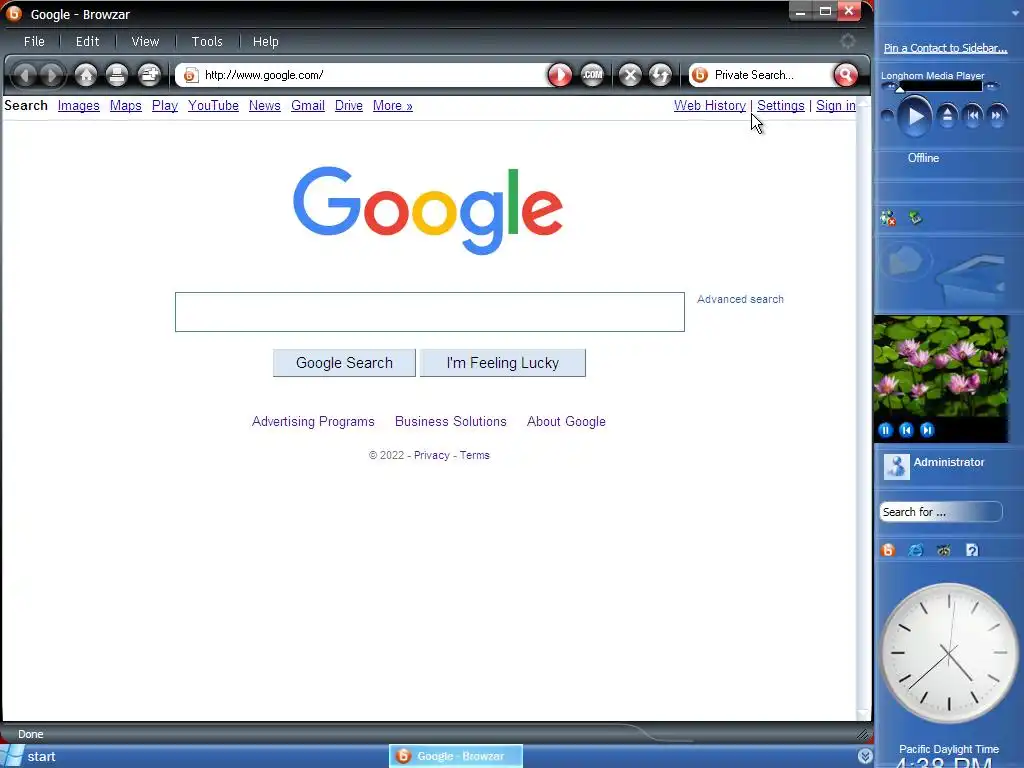Screen dimensions: 1024x768
Task: Eject media in Longhorn Media Player
Action: [x=948, y=116]
